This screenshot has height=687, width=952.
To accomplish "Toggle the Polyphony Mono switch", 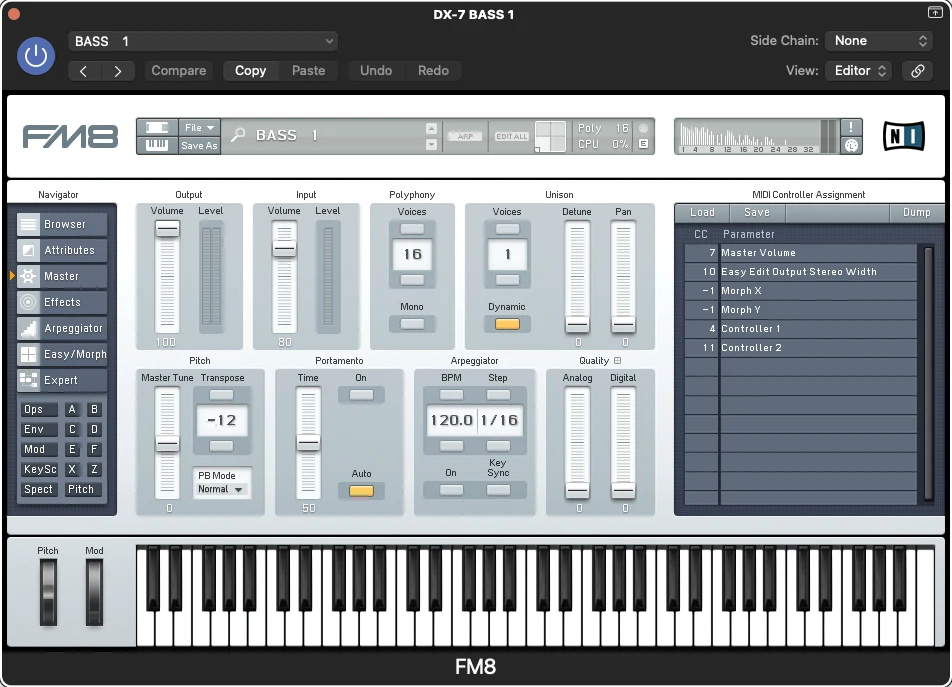I will [x=412, y=324].
